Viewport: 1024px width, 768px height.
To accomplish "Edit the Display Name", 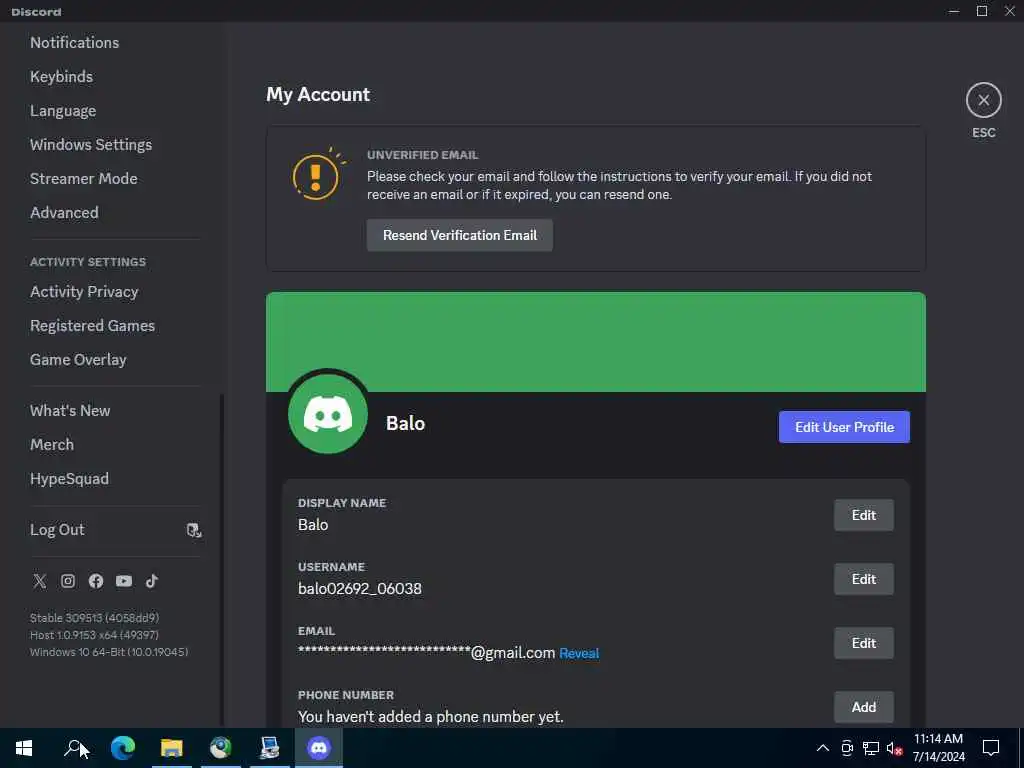I will pyautogui.click(x=863, y=515).
